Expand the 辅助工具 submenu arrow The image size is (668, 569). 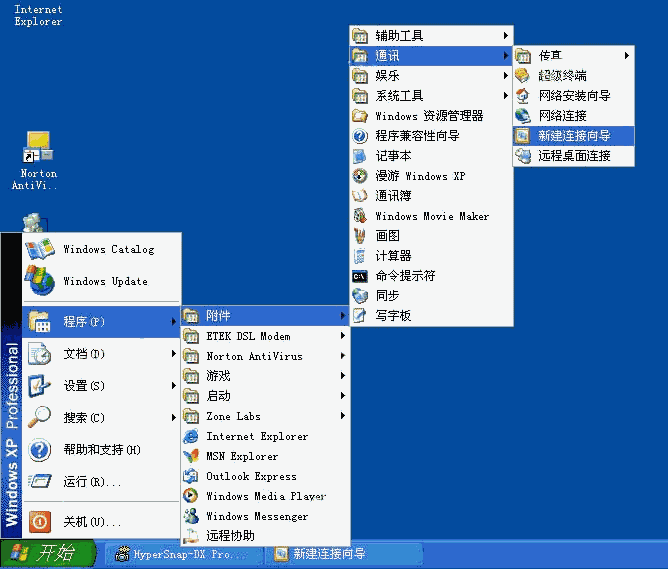coord(505,35)
